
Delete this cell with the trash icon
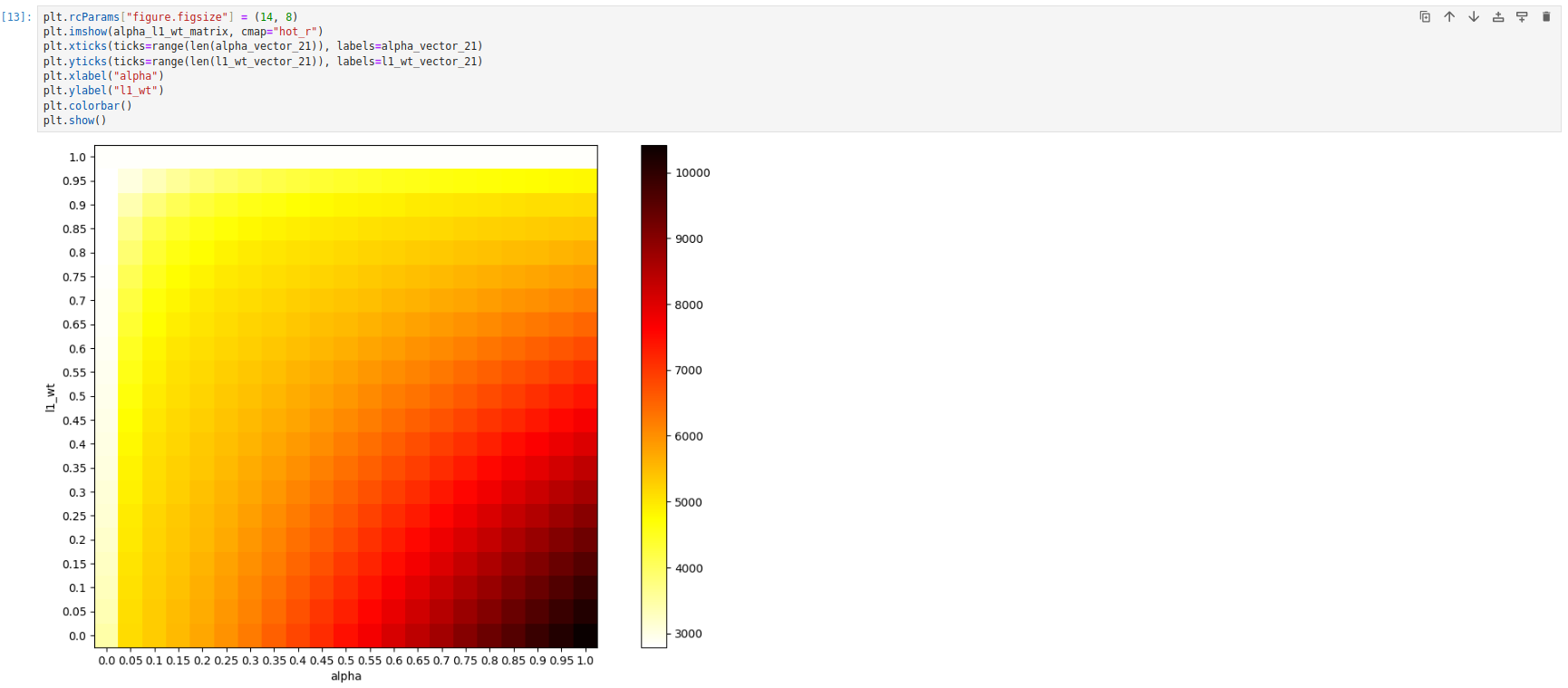[x=1546, y=17]
